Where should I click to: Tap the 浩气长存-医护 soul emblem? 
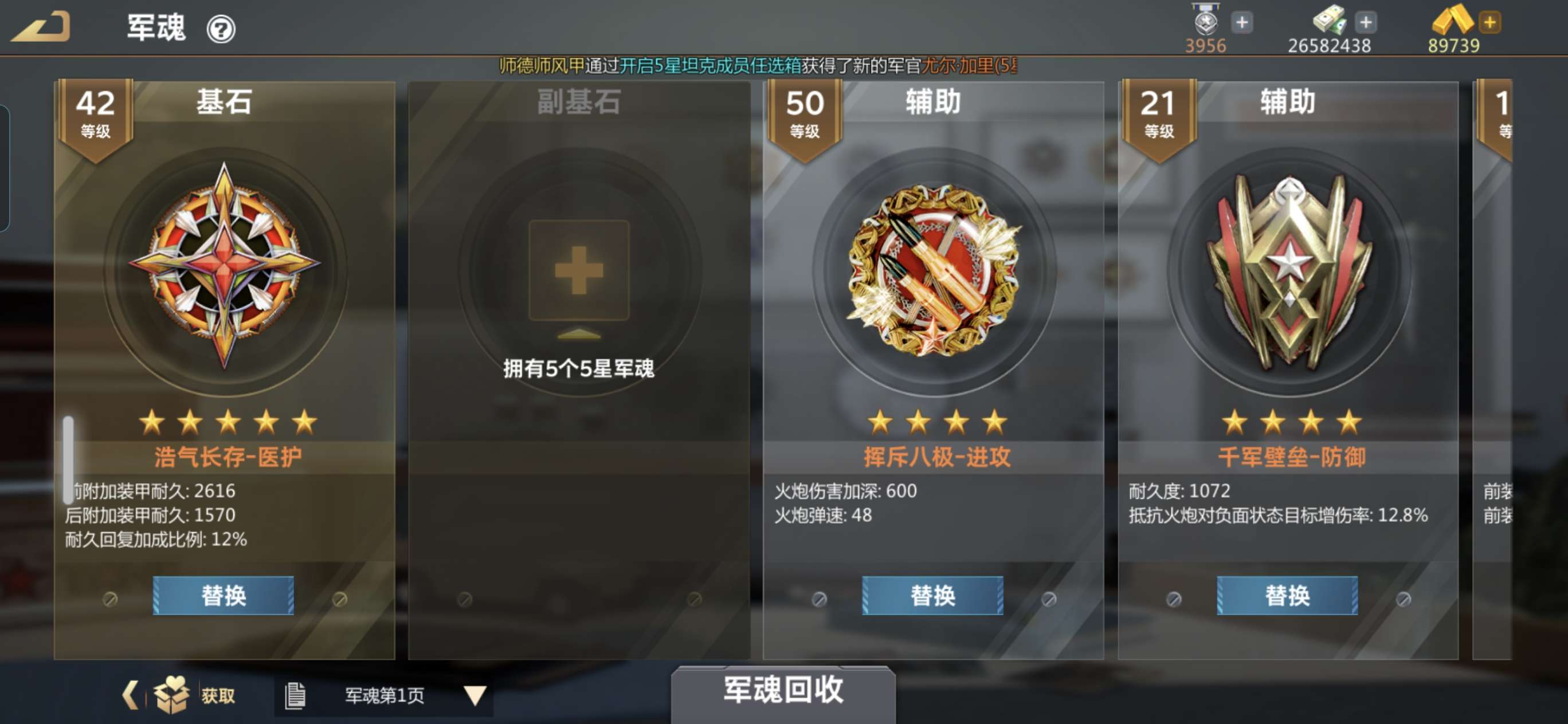point(225,266)
